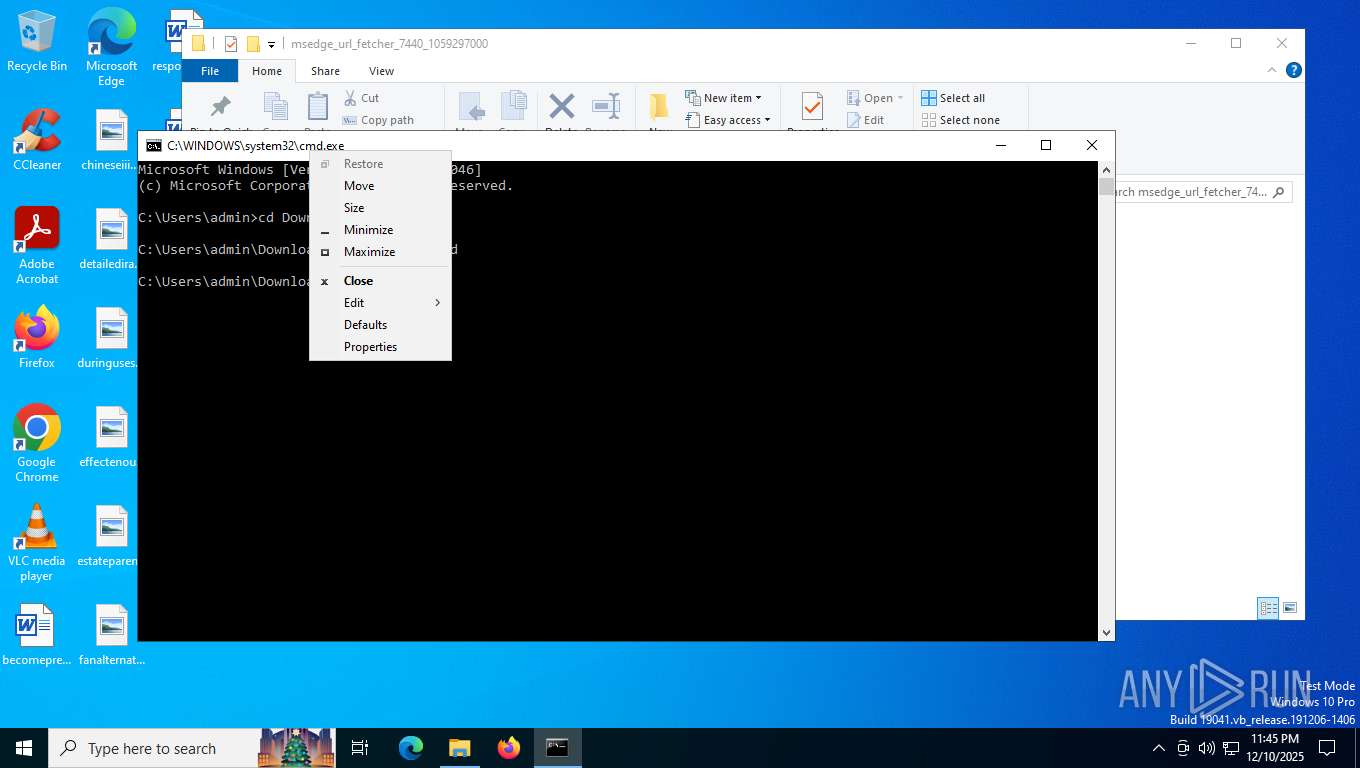Click the Properties checkmark in Explorer title bar
1360x768 pixels.
pos(231,44)
